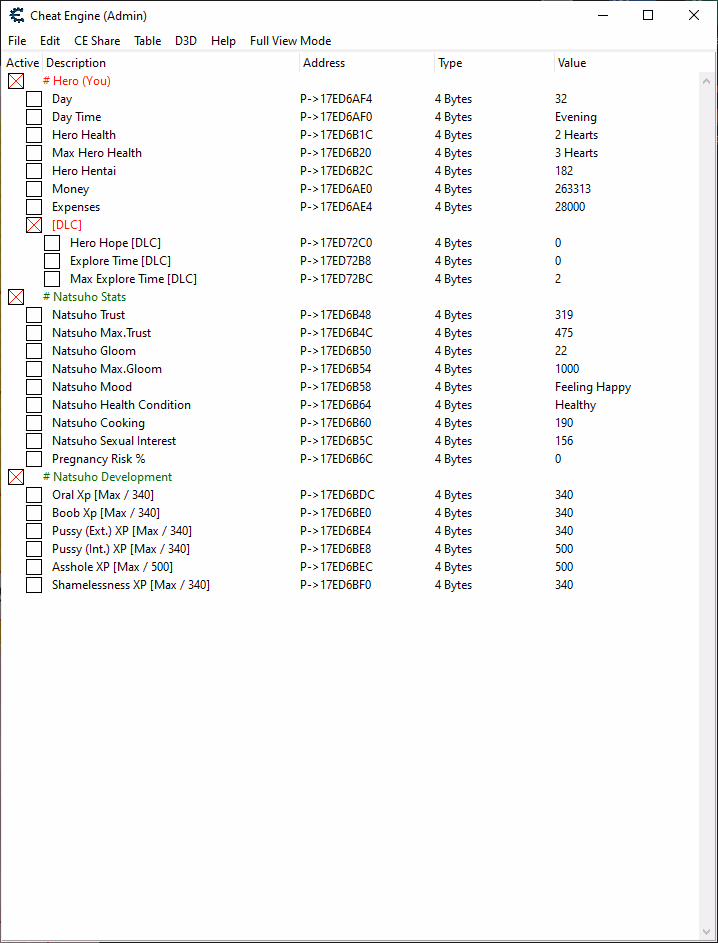This screenshot has height=943, width=718.
Task: Open the D3D menu
Action: pyautogui.click(x=186, y=41)
